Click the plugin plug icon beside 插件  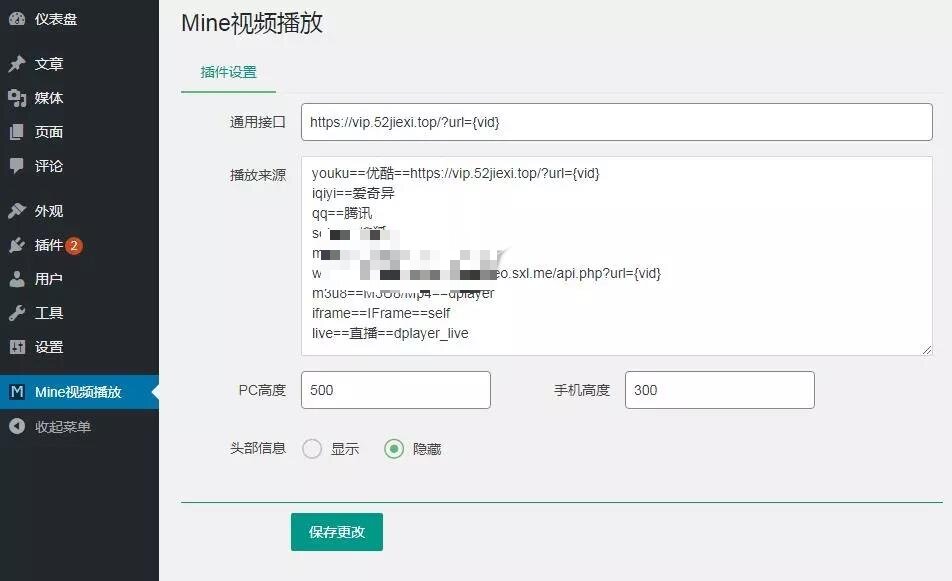click(17, 245)
